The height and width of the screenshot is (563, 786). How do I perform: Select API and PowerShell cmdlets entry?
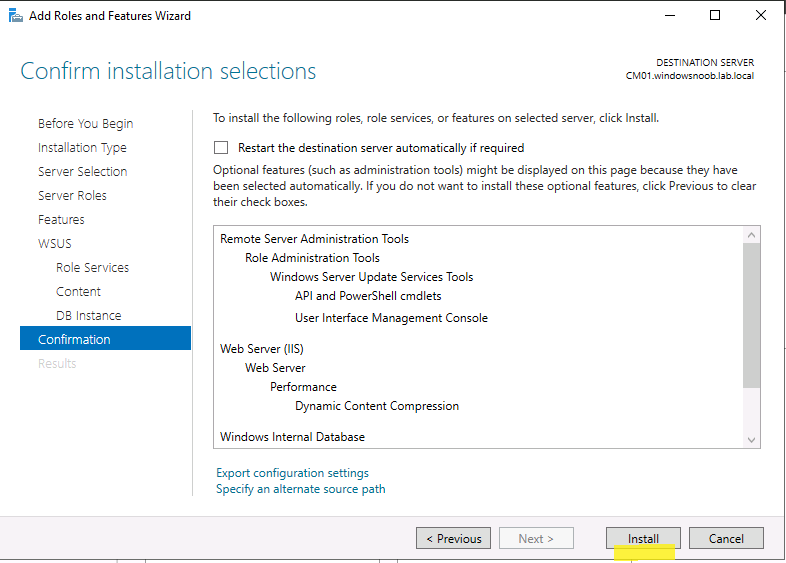(368, 296)
